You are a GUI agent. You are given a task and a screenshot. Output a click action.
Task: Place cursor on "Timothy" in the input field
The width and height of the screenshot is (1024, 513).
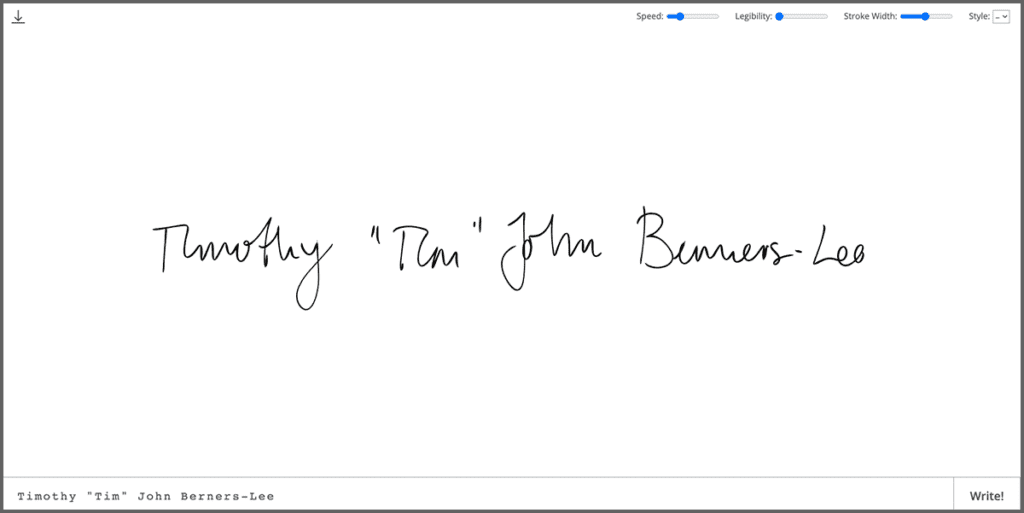[x=47, y=496]
